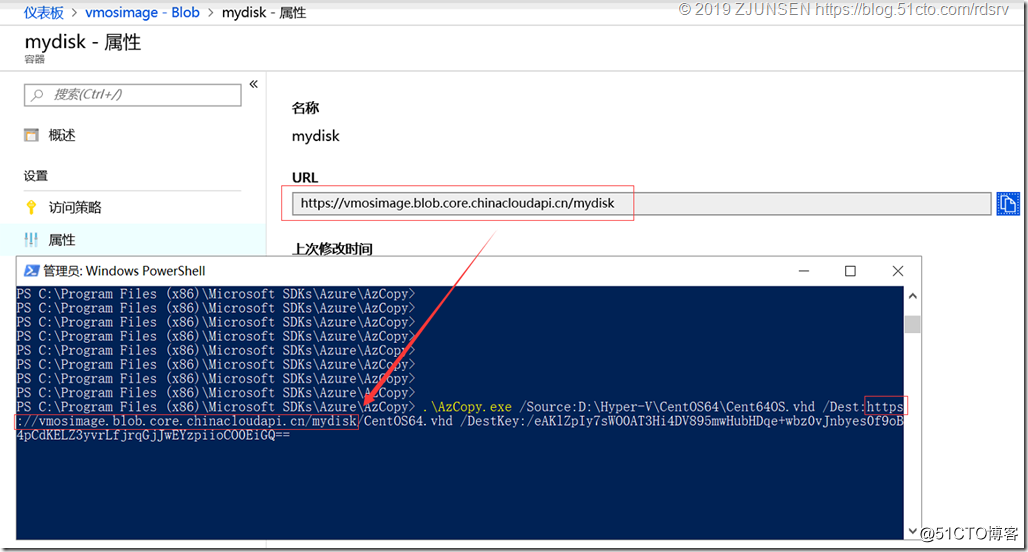
Task: Click the 访问策略 key icon
Action: [x=31, y=207]
